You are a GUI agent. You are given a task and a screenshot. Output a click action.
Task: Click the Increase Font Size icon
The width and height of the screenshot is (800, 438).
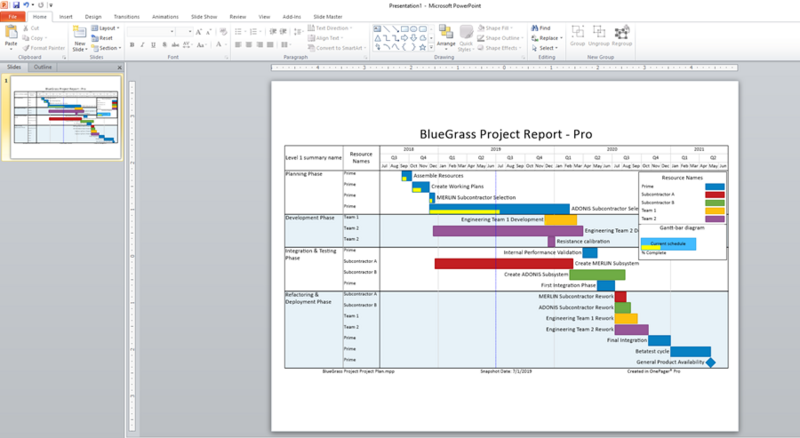coord(198,32)
